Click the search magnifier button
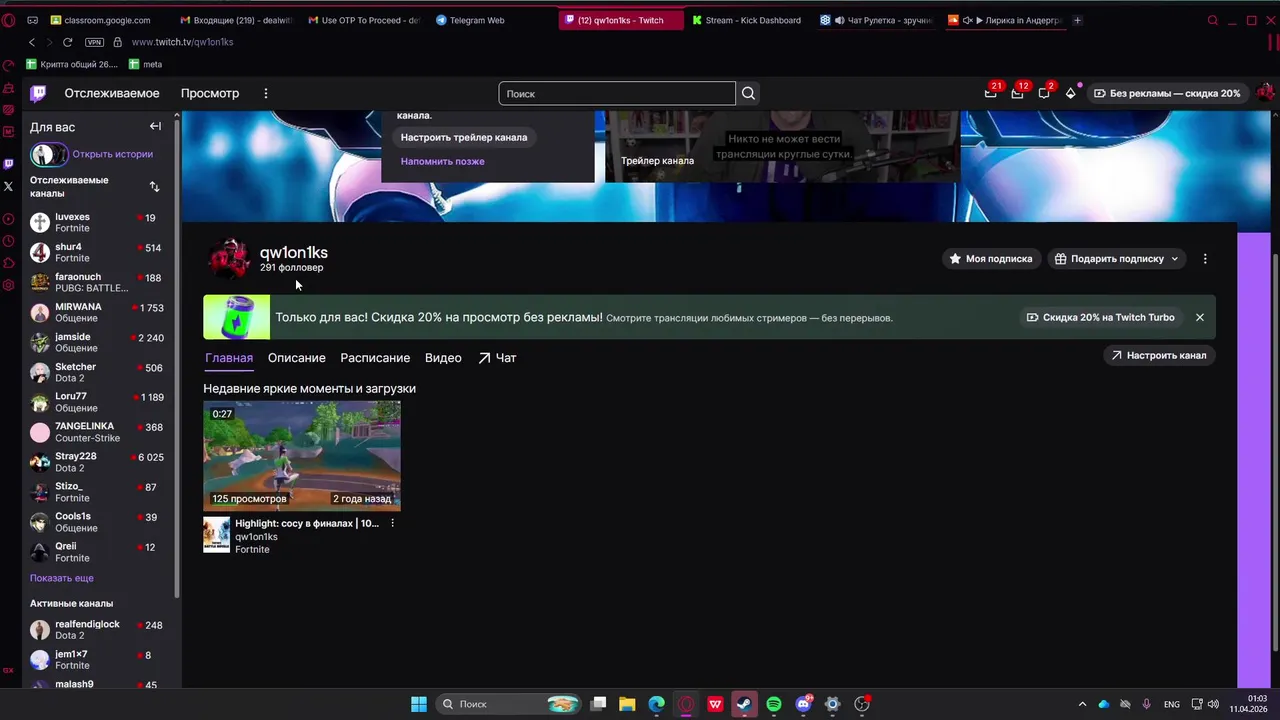 [x=748, y=93]
